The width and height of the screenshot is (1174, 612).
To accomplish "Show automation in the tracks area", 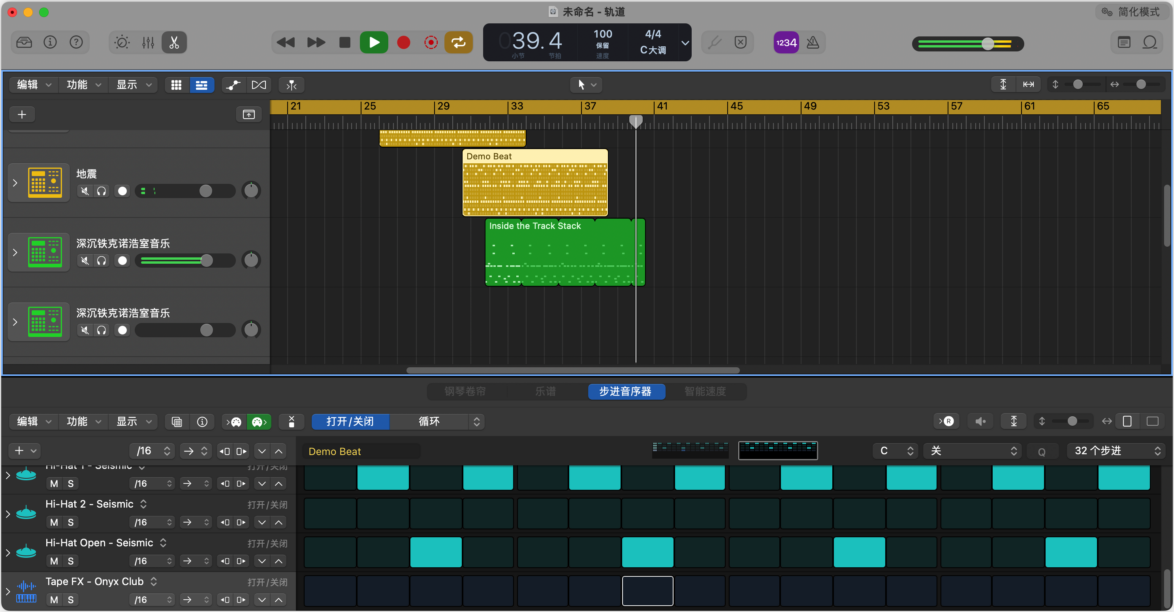I will point(233,85).
